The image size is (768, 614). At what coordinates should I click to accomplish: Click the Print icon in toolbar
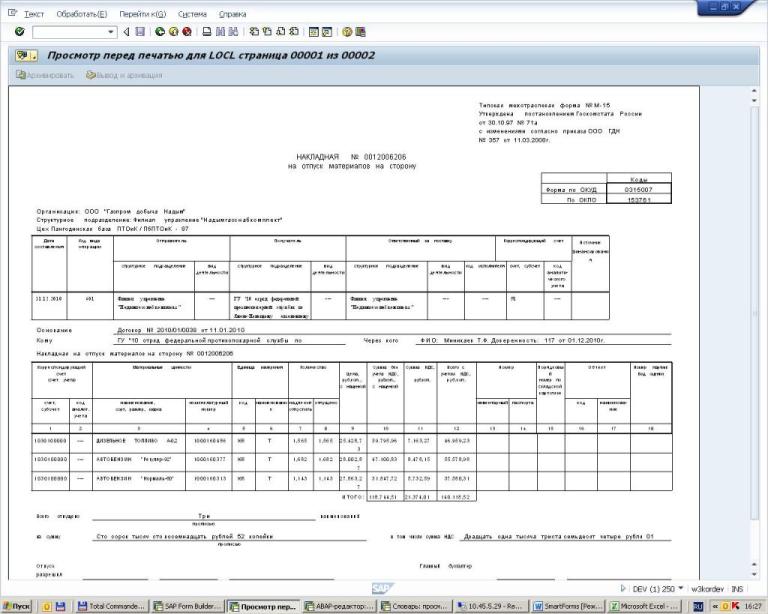click(207, 32)
